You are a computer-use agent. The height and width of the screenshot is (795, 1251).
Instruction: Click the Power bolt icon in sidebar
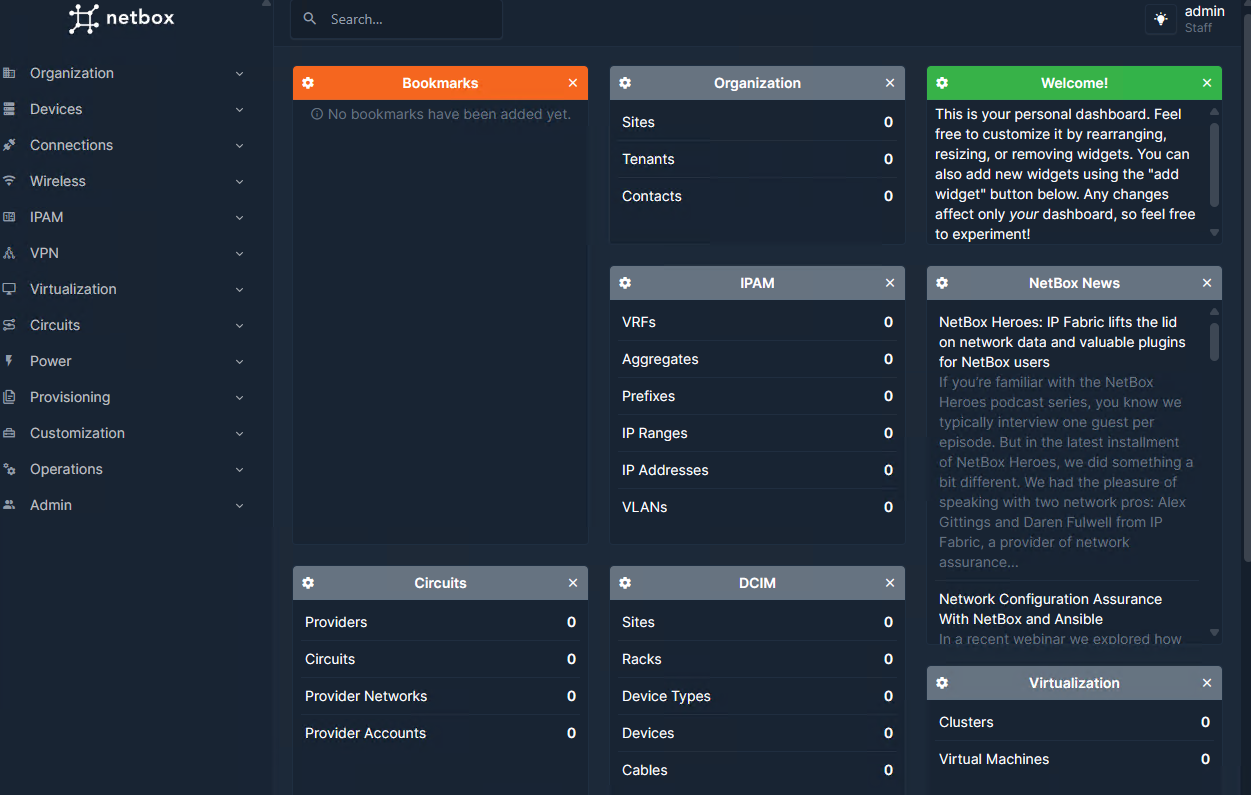[9, 361]
